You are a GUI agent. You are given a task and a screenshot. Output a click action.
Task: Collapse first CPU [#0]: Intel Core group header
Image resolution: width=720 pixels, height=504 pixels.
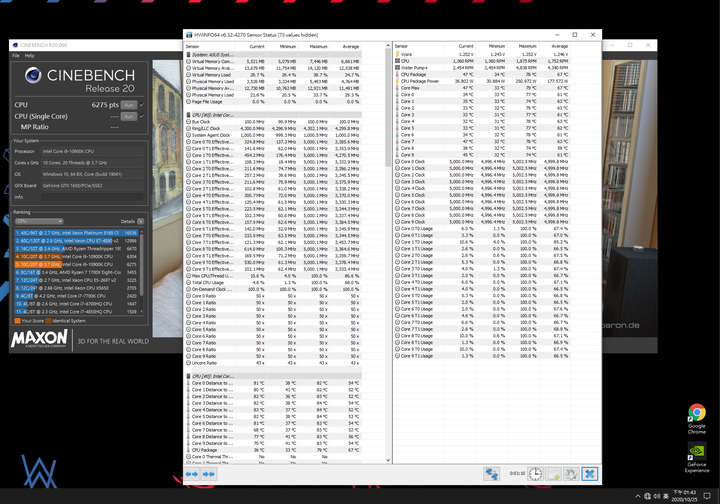pos(273,115)
